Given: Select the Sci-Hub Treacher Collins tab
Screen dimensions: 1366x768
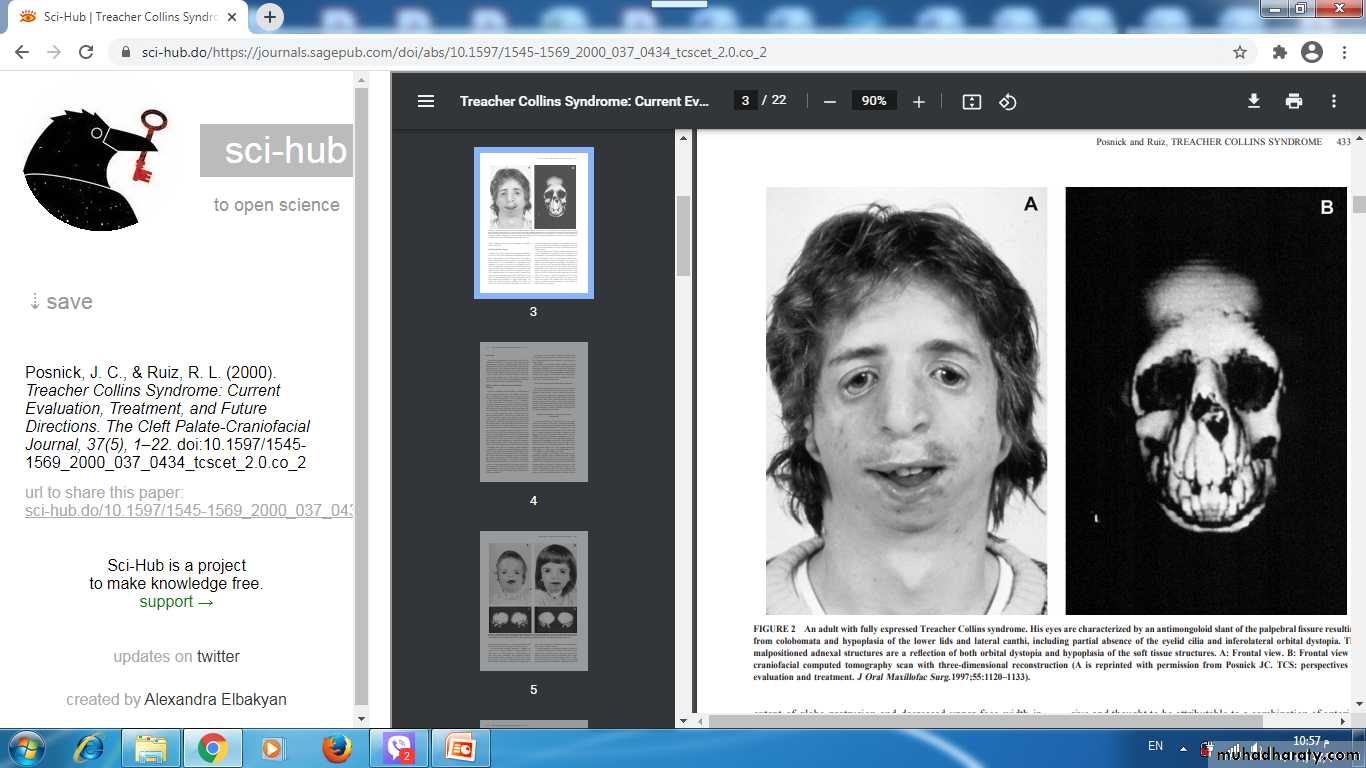Looking at the screenshot, I should click(x=125, y=17).
